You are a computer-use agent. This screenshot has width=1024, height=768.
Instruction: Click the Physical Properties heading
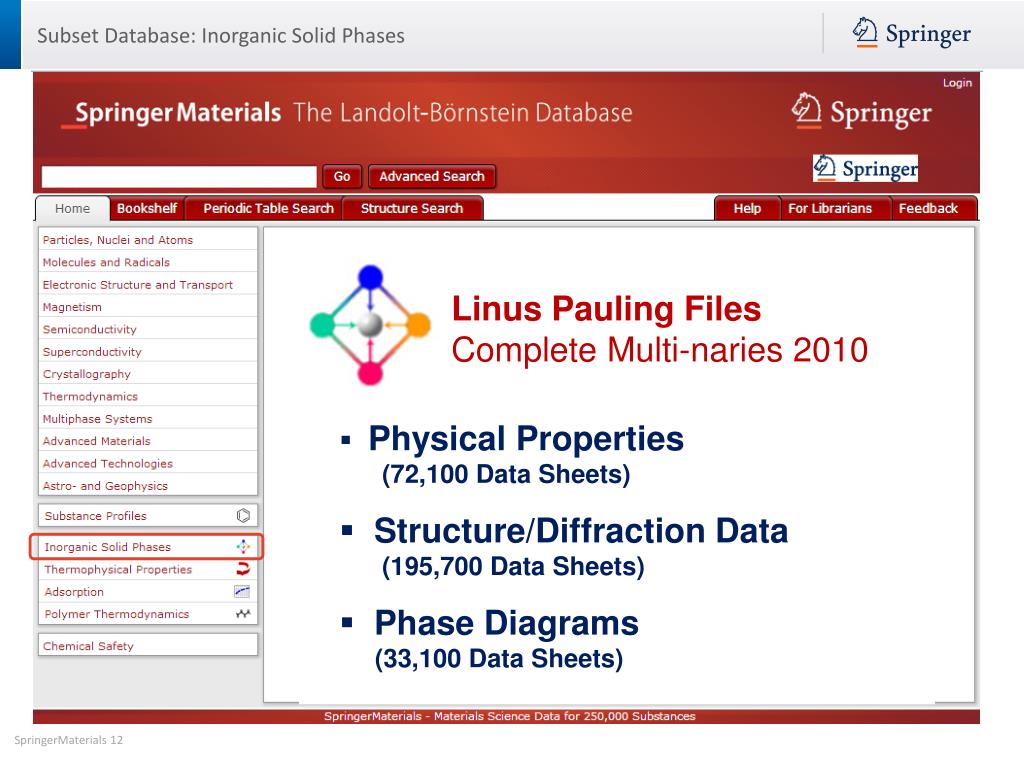tap(526, 438)
